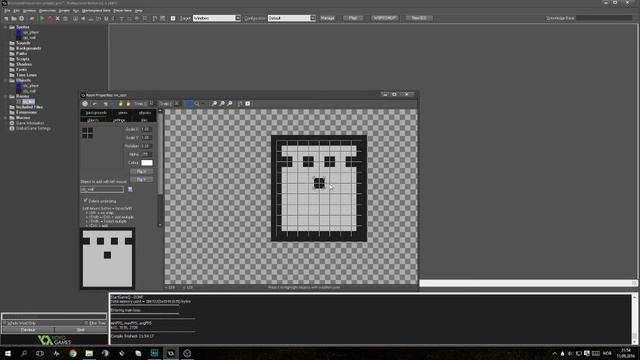Start debug mode with the red icon
This screenshot has height=360, width=640.
click(50, 18)
